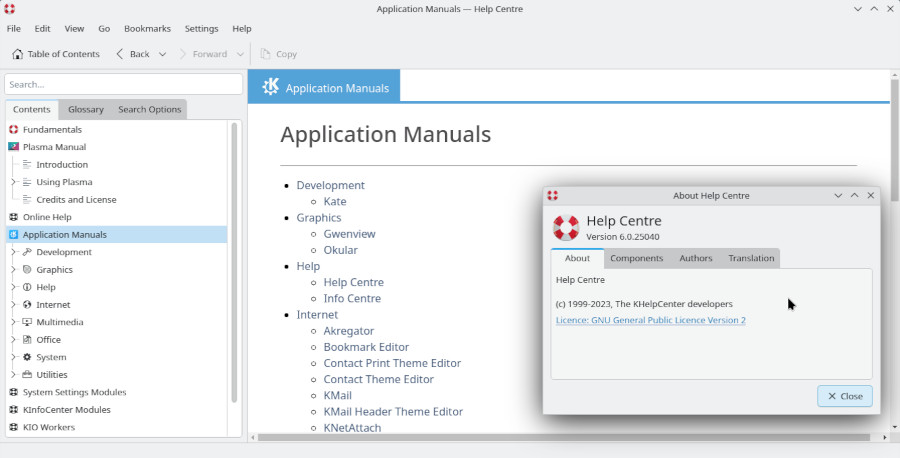Open the Edit menu

click(x=42, y=29)
